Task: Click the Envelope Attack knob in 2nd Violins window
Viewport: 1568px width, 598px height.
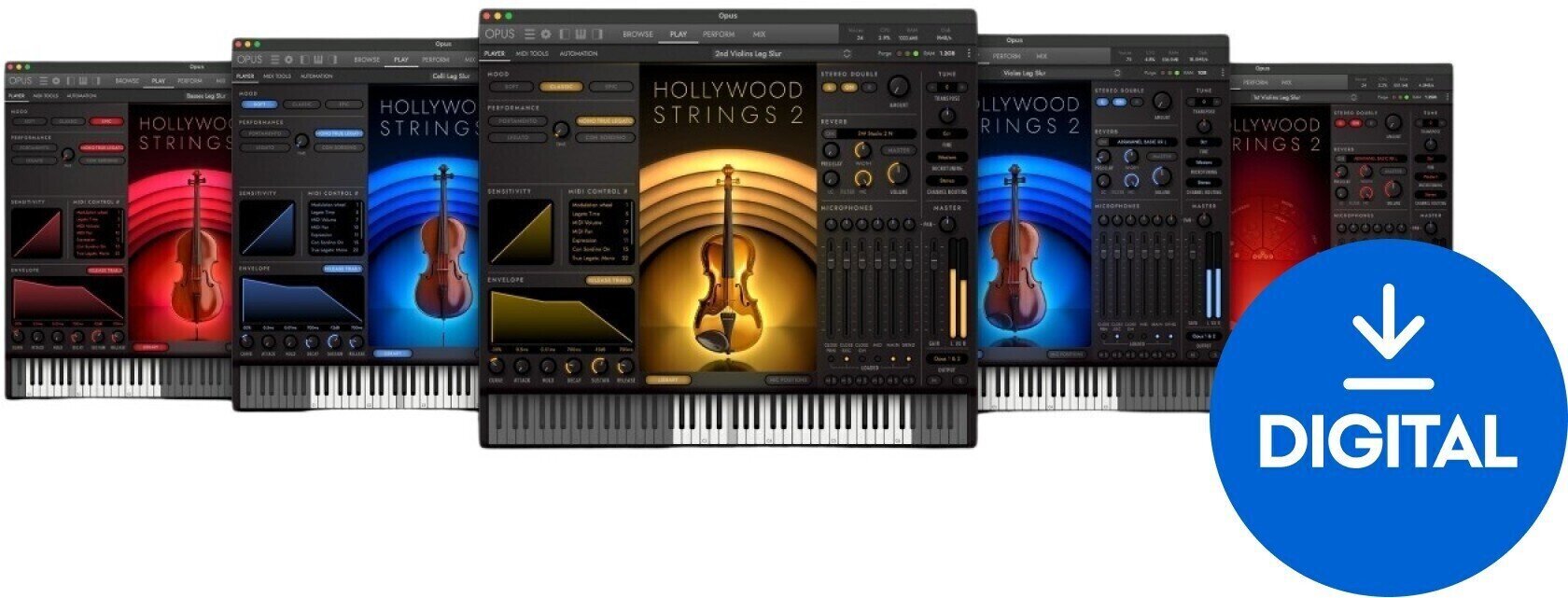Action: coord(522,367)
